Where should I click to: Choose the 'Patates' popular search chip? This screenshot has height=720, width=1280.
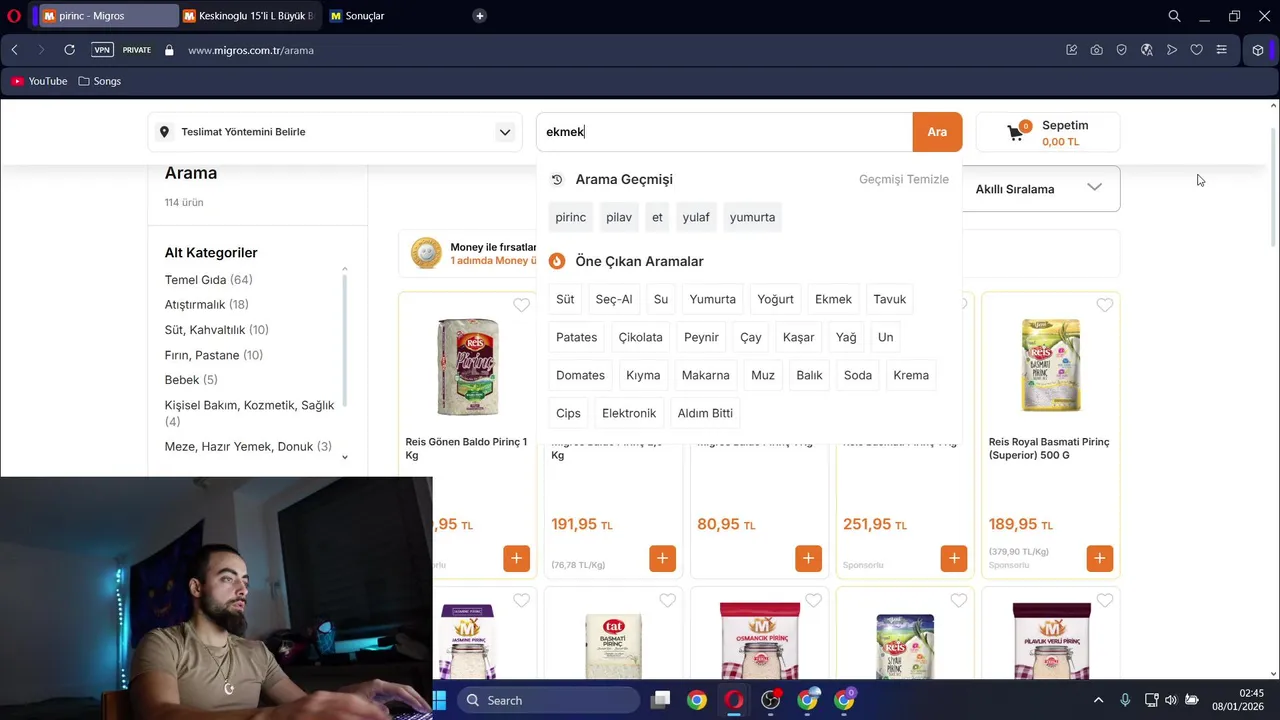point(576,337)
